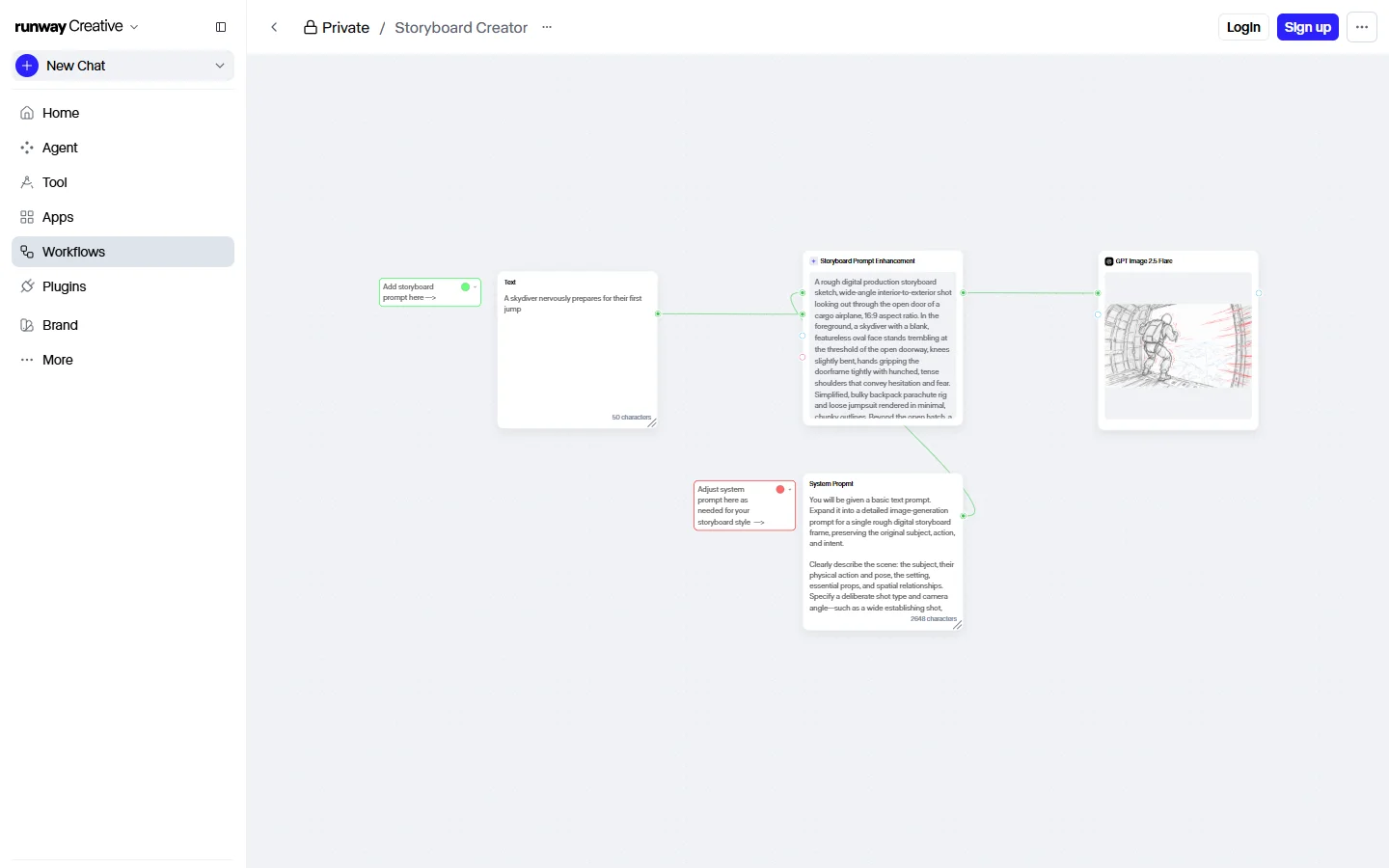
Task: Select the Workflows menu item
Action: [123, 252]
